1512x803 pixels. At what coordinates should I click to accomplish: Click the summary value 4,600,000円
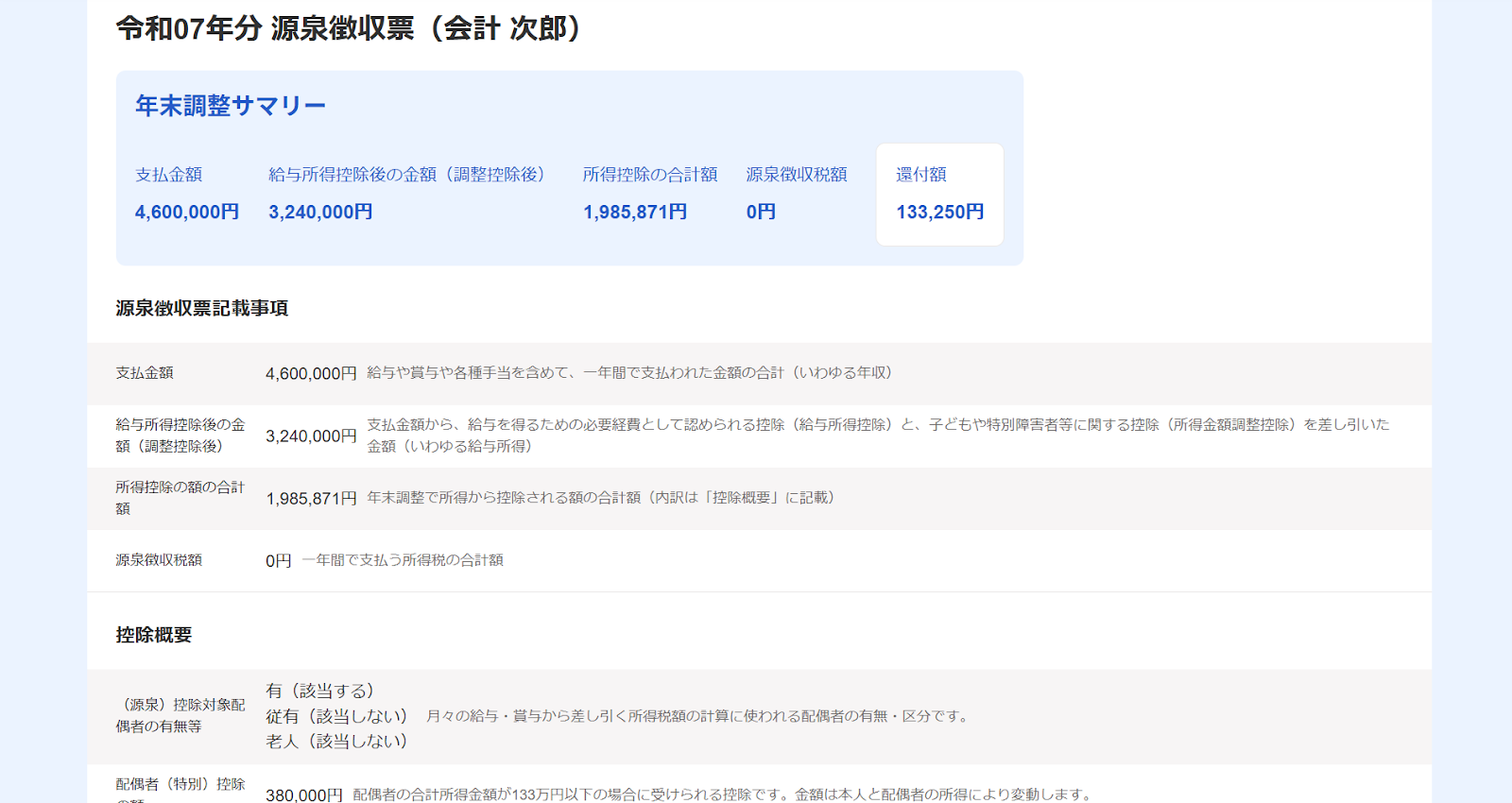[x=187, y=212]
